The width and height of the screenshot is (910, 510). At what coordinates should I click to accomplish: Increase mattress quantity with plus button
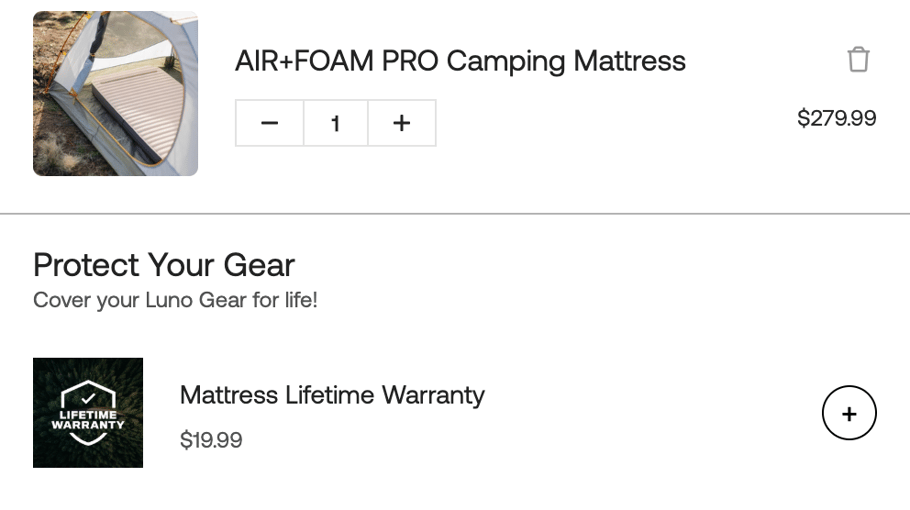[401, 123]
